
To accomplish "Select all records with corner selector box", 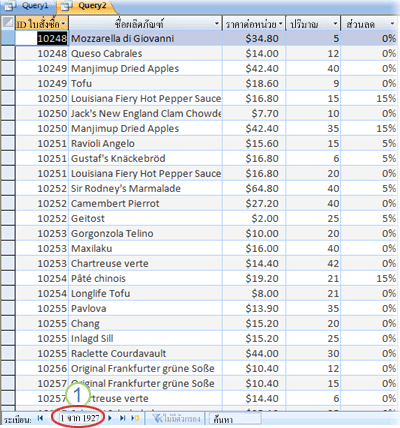I will pyautogui.click(x=8, y=23).
